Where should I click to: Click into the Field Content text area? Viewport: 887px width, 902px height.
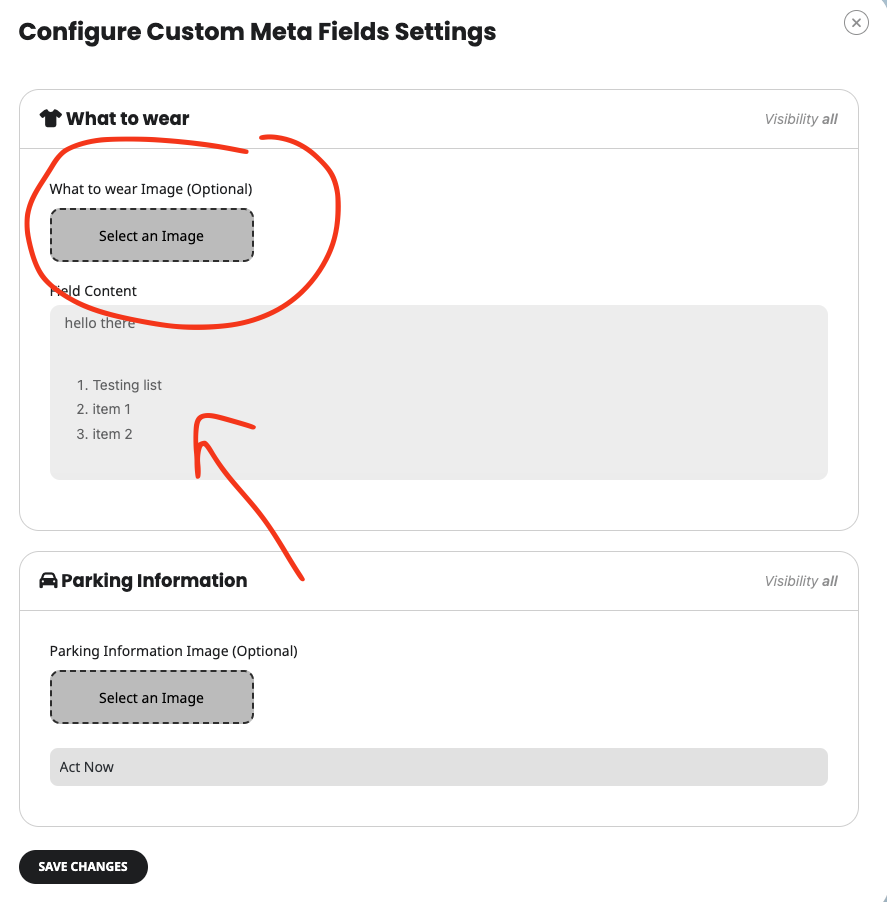(438, 392)
